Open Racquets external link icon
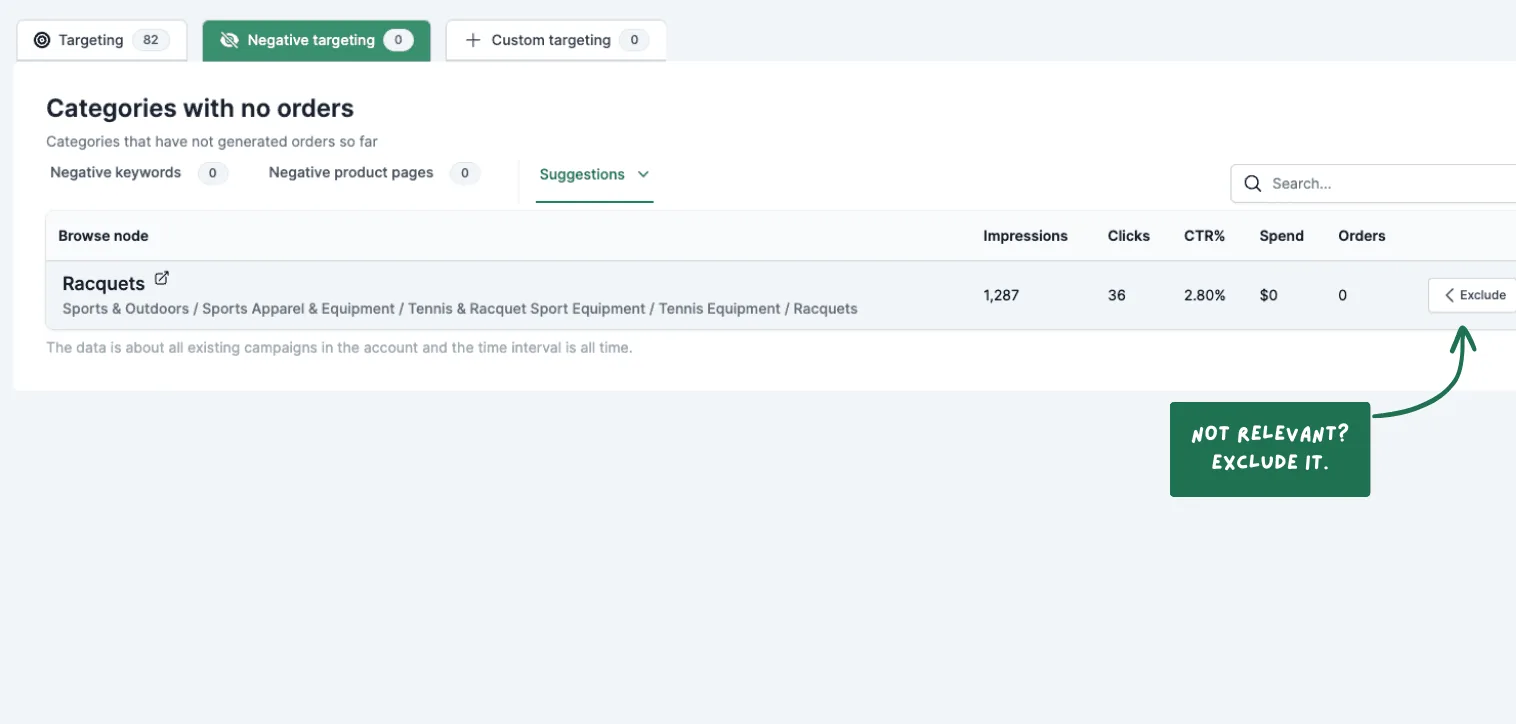 coord(162,279)
